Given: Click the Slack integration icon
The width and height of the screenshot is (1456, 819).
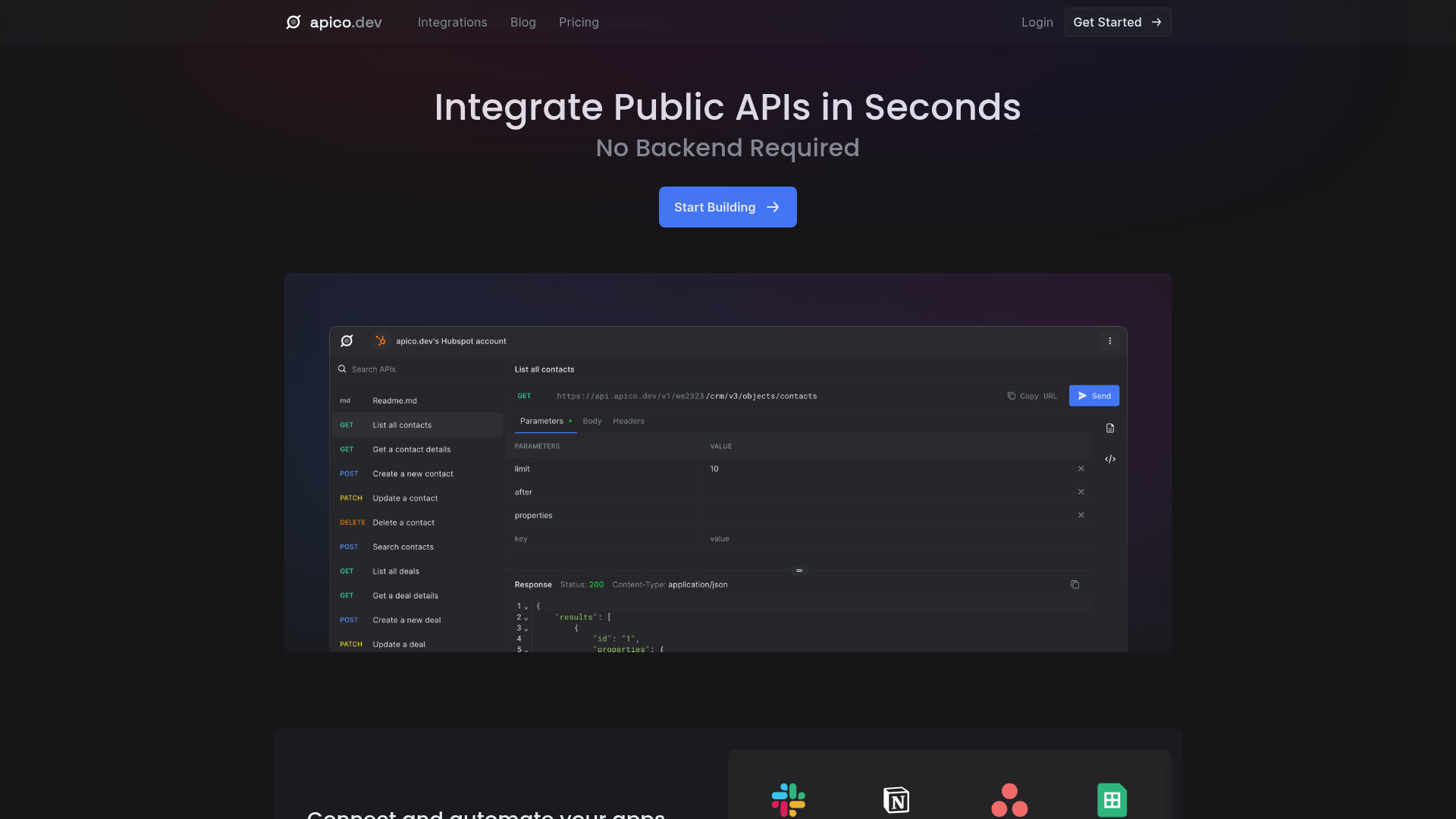Looking at the screenshot, I should pyautogui.click(x=788, y=799).
